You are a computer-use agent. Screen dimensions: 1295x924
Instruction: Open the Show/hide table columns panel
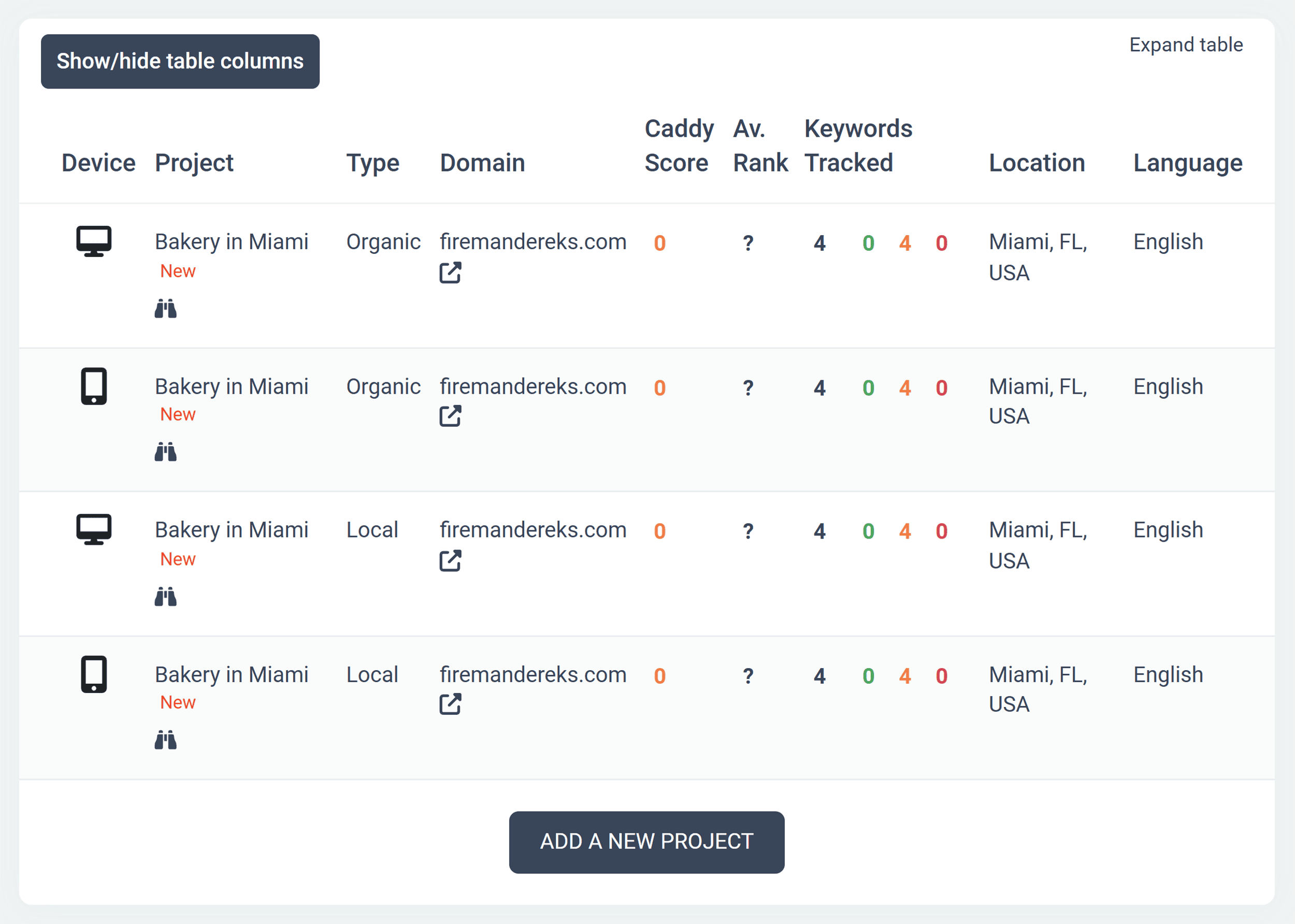click(x=180, y=61)
